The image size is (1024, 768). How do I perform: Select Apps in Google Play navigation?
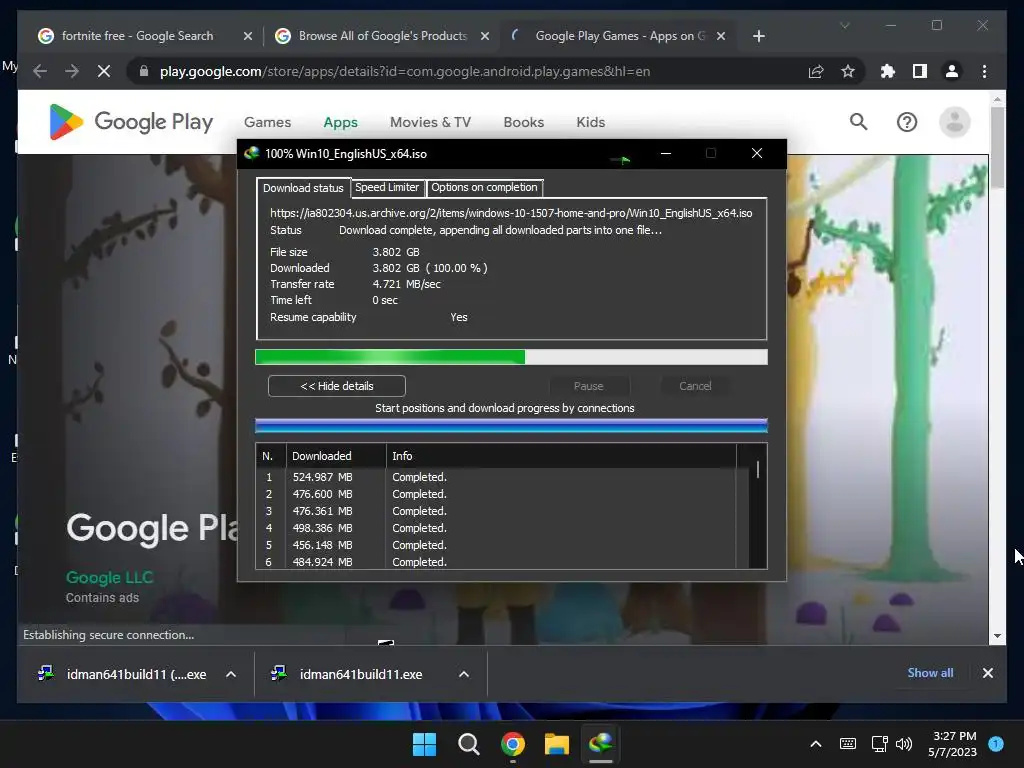coord(340,122)
